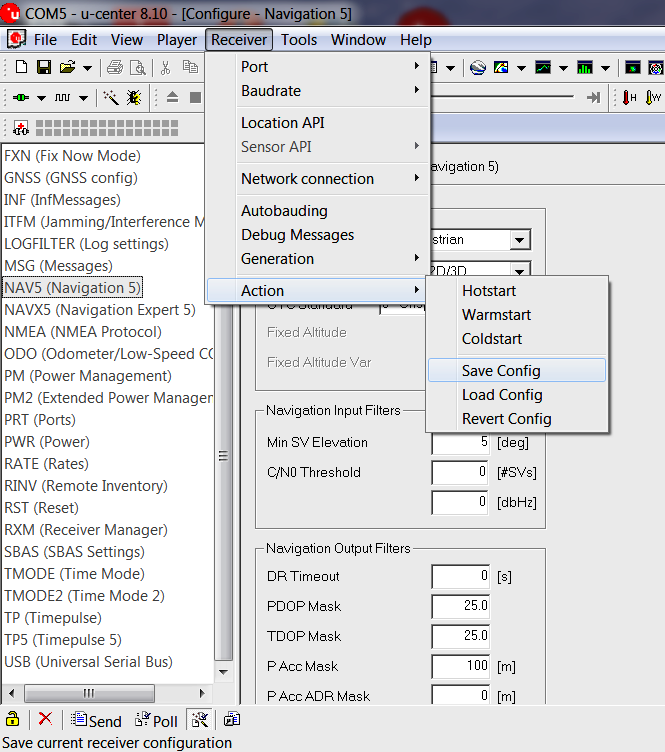Open the deviation map view icon

633,68
